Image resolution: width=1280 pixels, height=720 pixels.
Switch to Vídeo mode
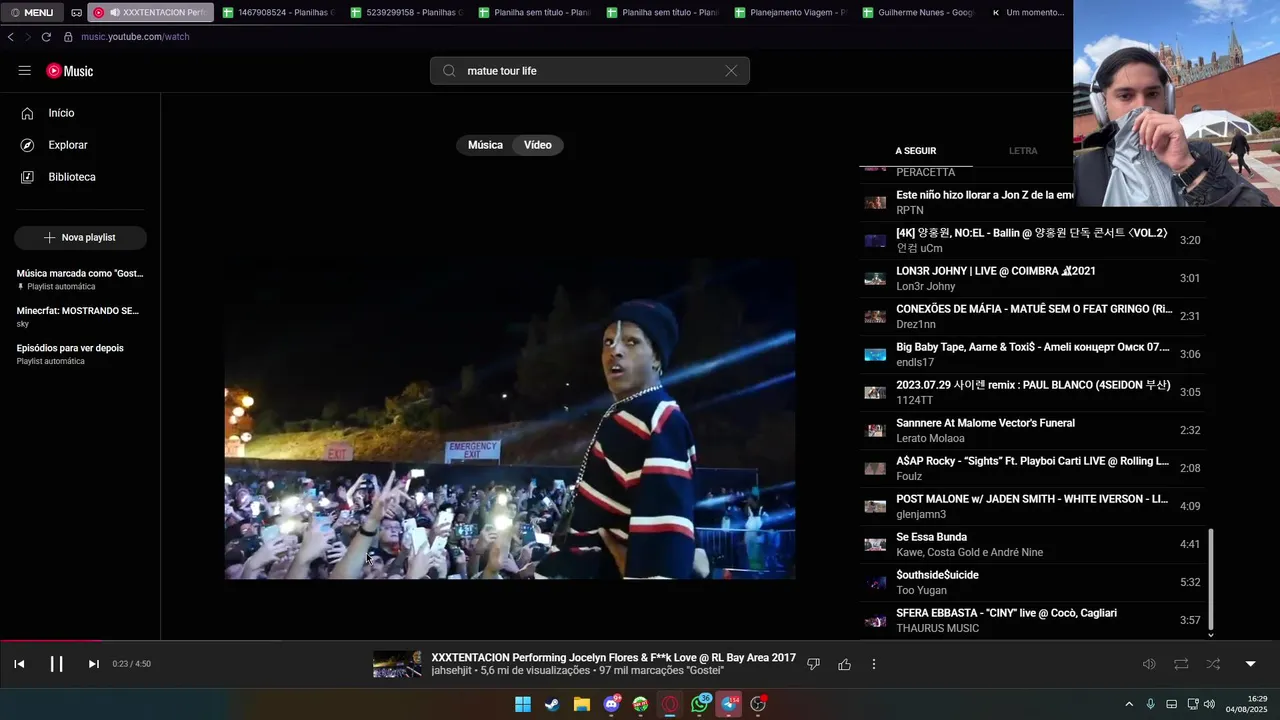click(538, 145)
